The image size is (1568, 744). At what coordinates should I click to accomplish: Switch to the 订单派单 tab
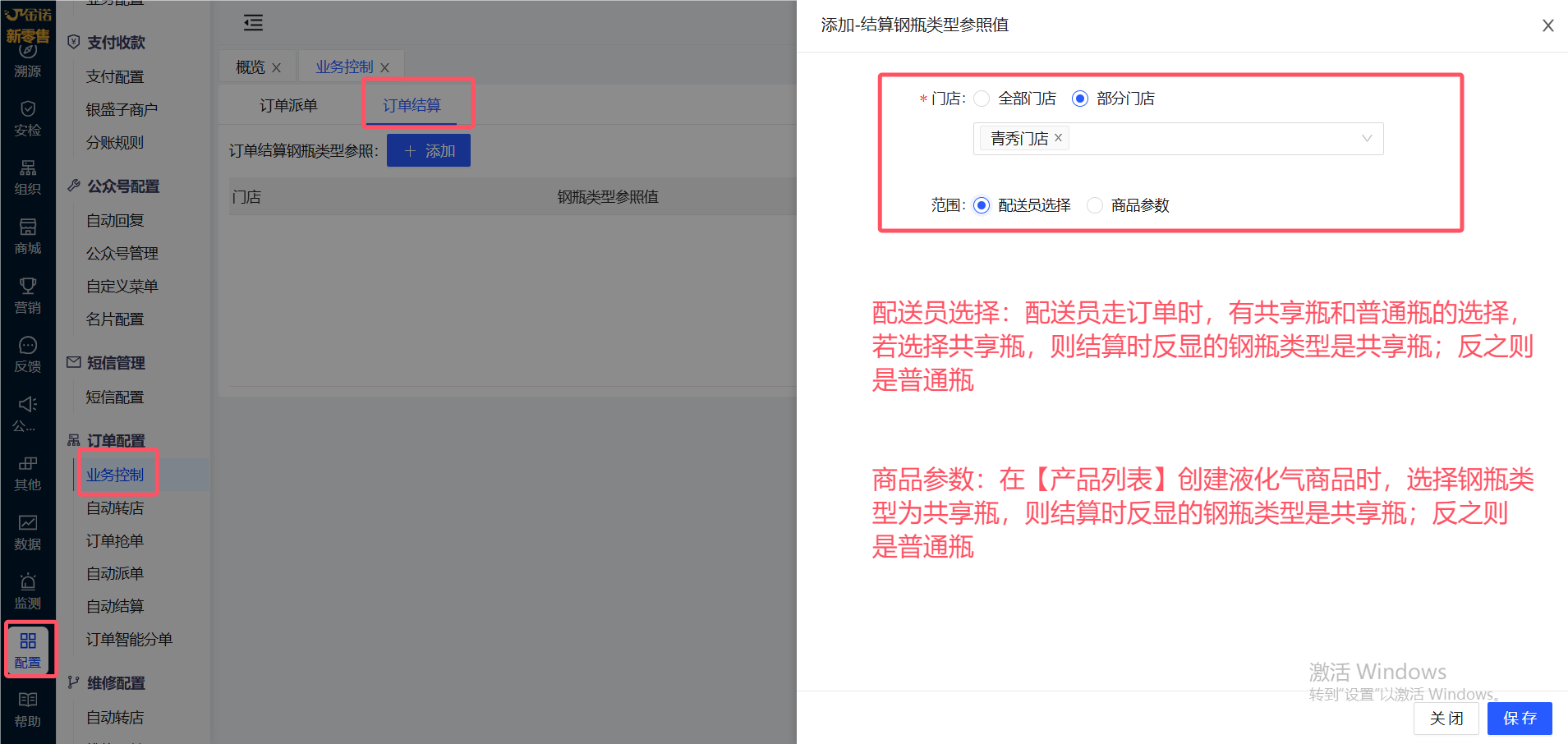coord(288,106)
